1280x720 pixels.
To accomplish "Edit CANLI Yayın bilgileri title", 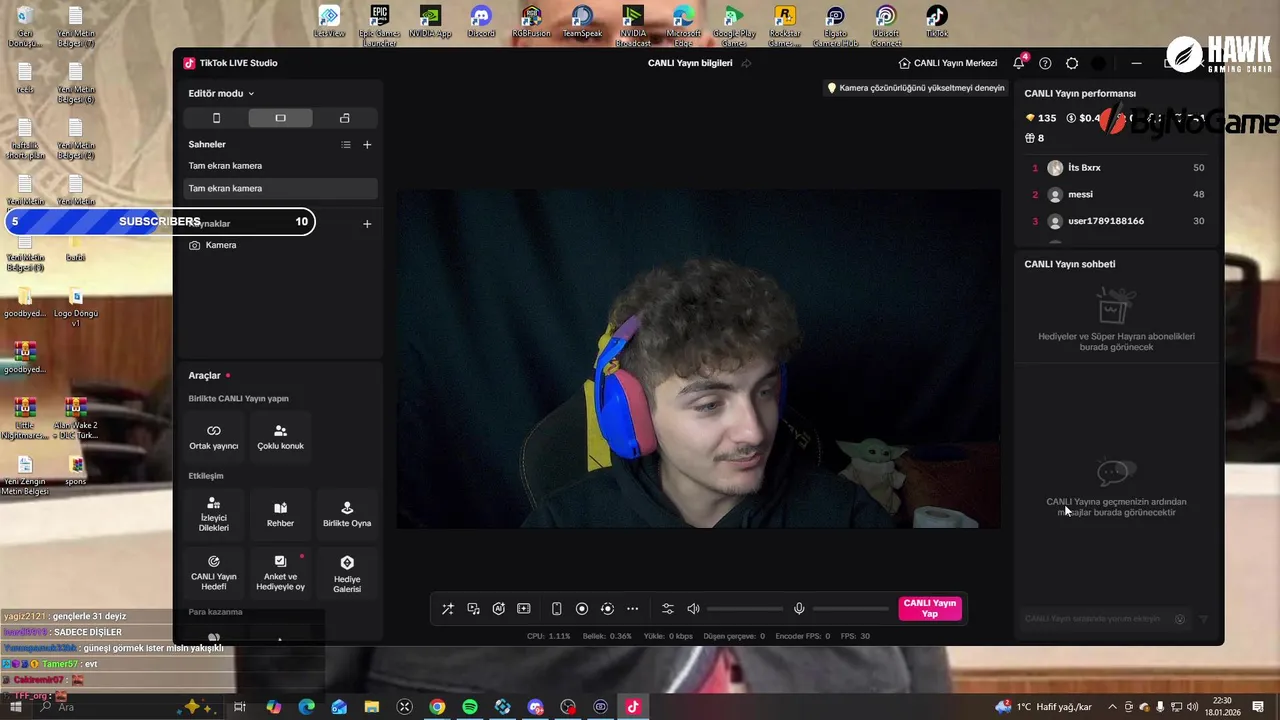I will pyautogui.click(x=690, y=63).
